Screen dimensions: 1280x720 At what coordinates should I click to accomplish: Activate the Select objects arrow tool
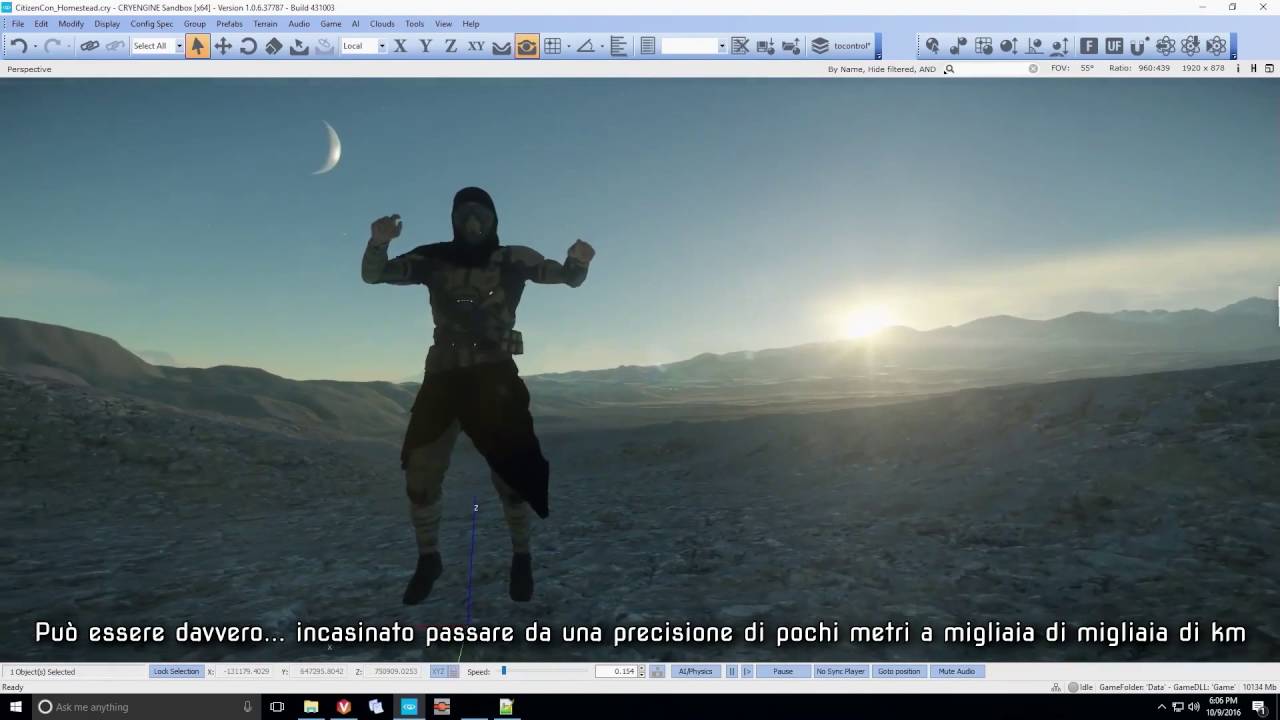tap(198, 46)
